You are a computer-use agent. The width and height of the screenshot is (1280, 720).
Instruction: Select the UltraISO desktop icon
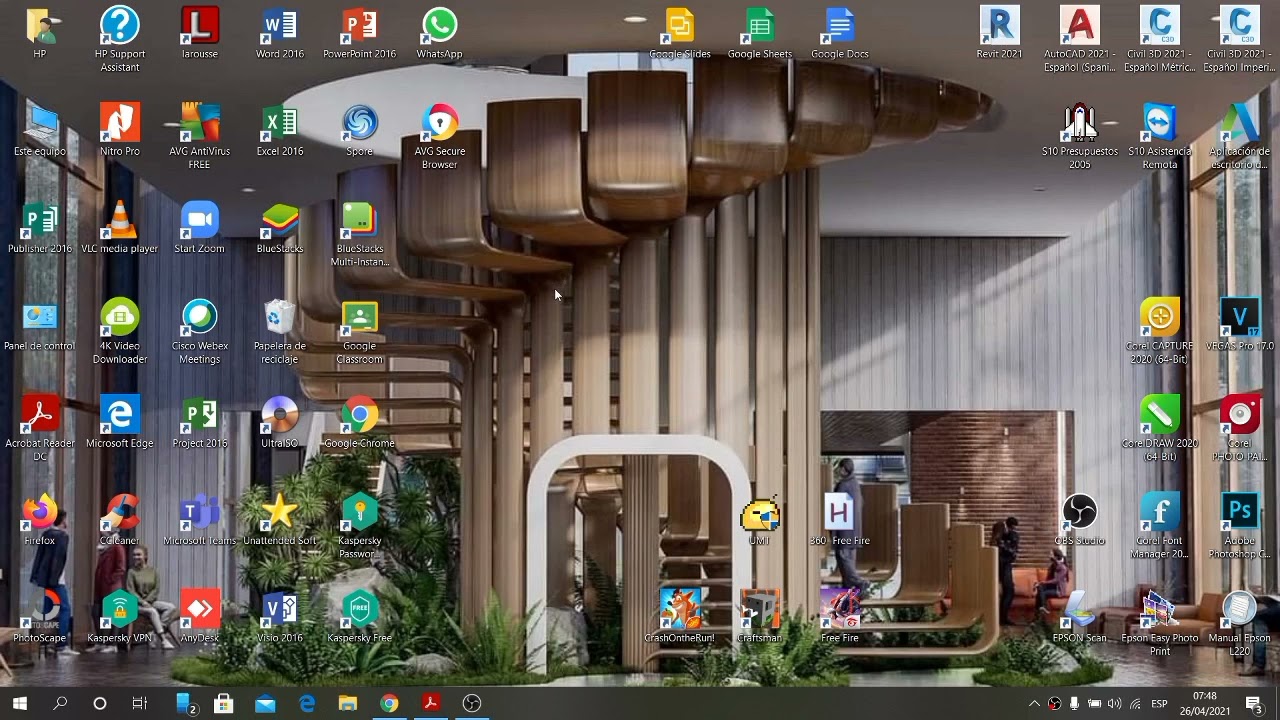point(280,421)
